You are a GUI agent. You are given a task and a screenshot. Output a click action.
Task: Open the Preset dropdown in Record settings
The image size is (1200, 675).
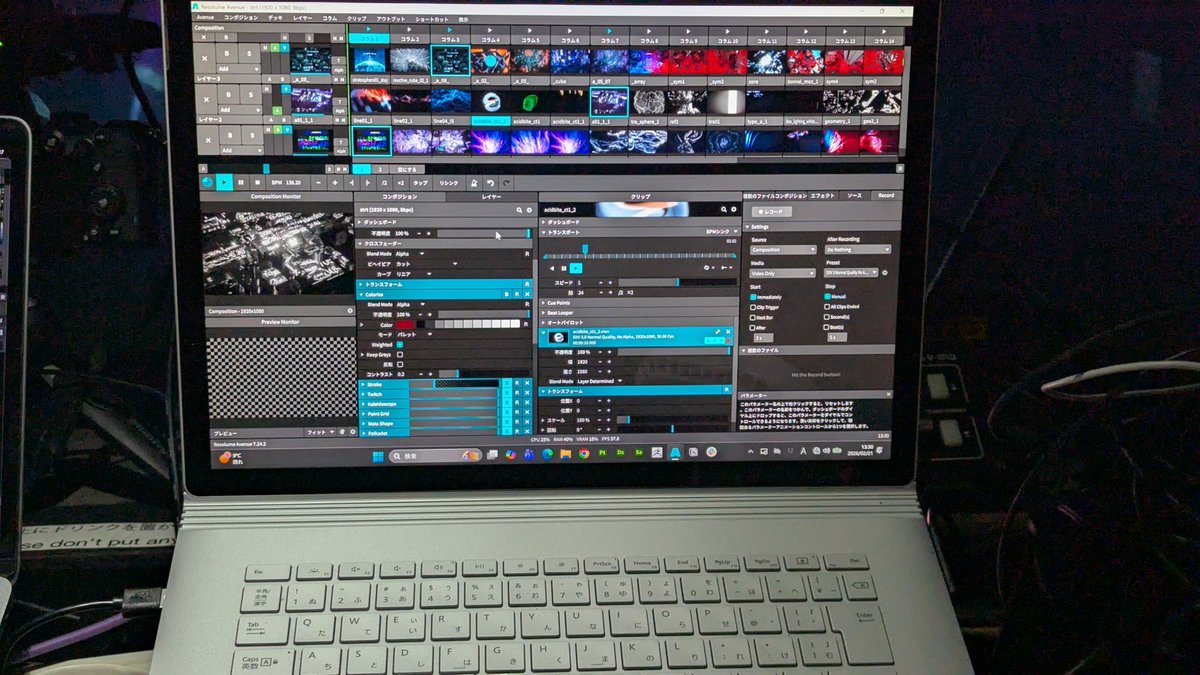pos(850,273)
